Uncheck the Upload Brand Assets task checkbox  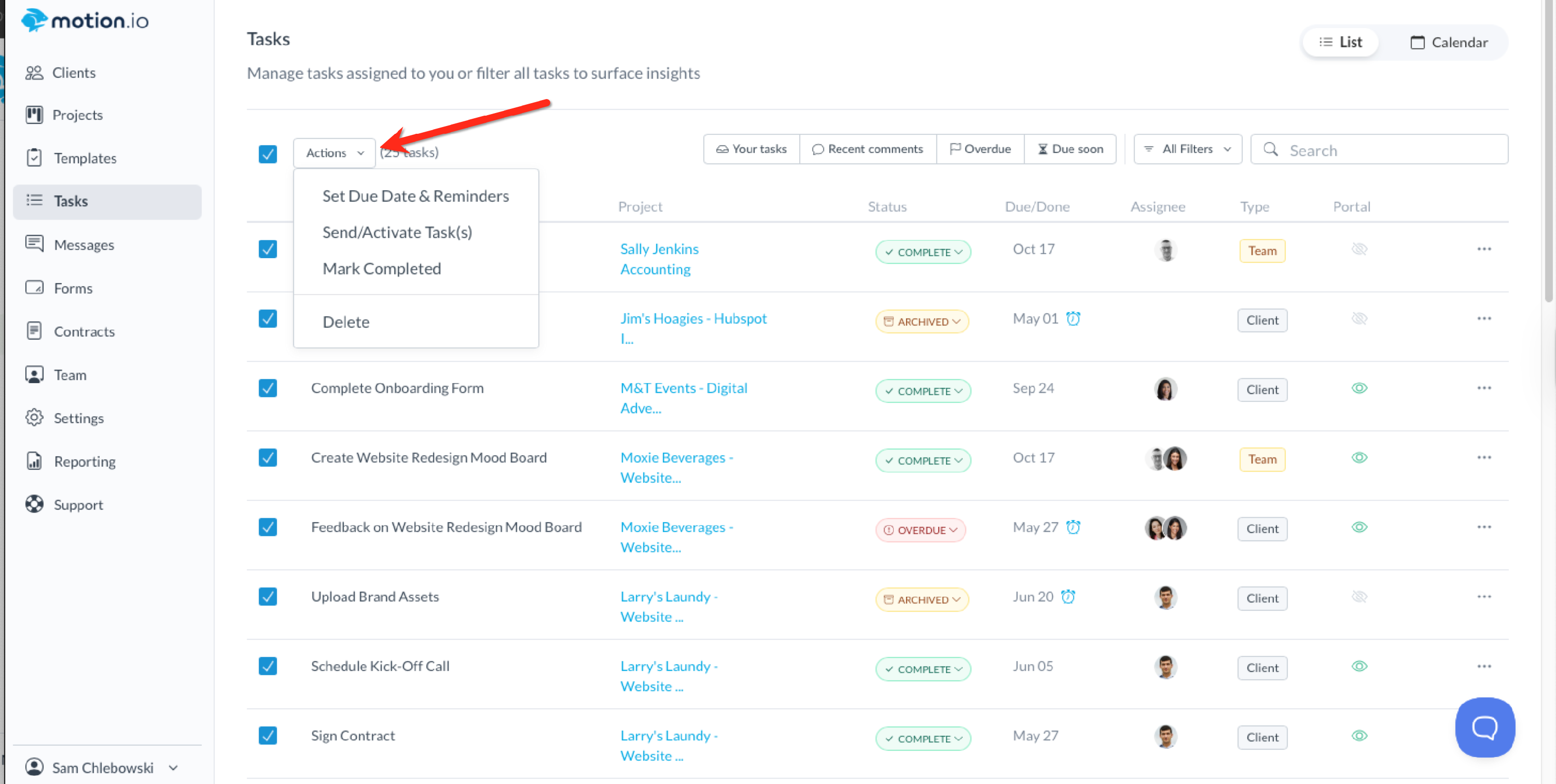pyautogui.click(x=268, y=596)
